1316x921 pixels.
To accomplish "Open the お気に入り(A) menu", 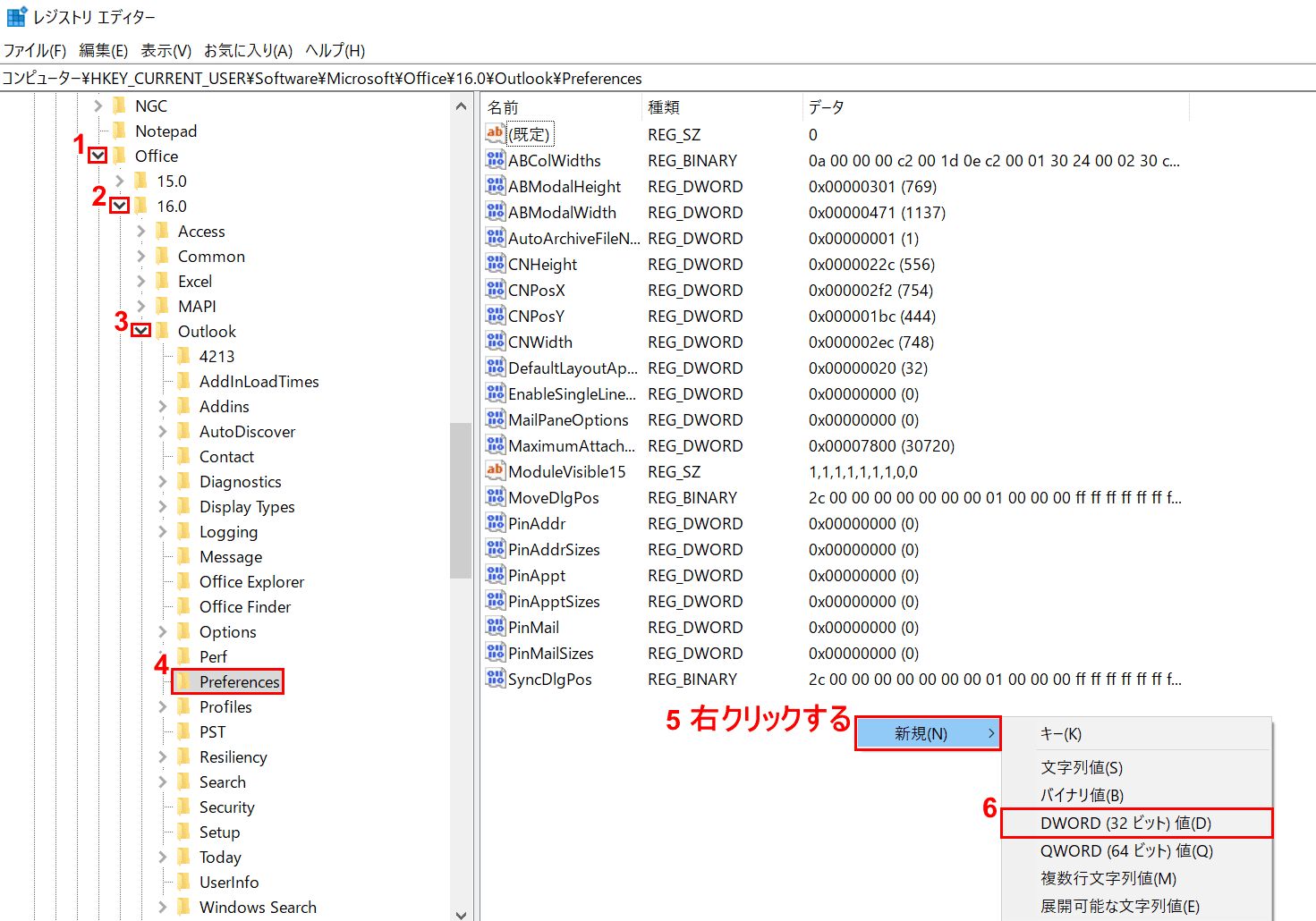I will click(x=248, y=50).
